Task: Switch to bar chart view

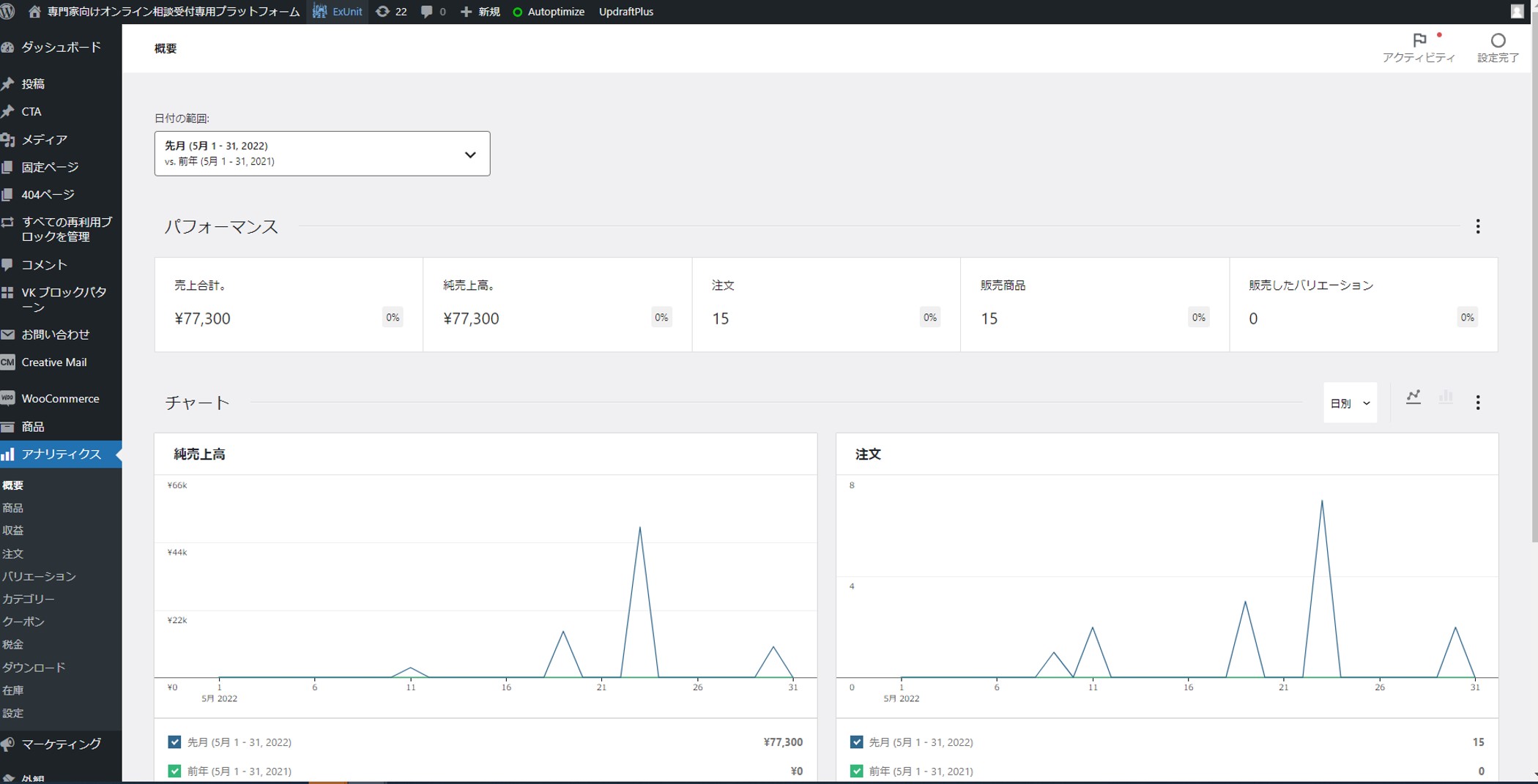Action: (x=1446, y=397)
